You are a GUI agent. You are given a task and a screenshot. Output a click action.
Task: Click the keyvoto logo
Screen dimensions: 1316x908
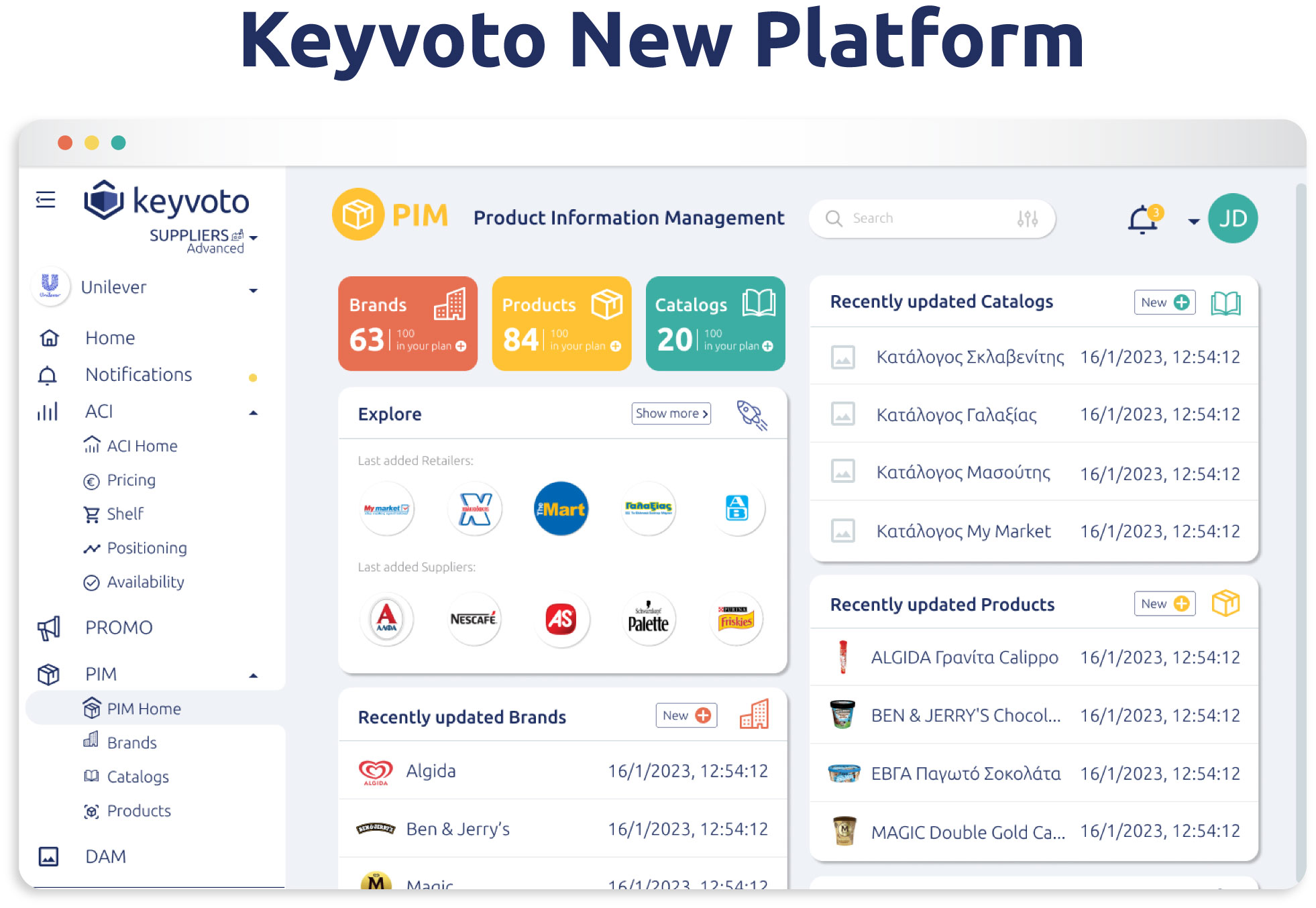[166, 200]
